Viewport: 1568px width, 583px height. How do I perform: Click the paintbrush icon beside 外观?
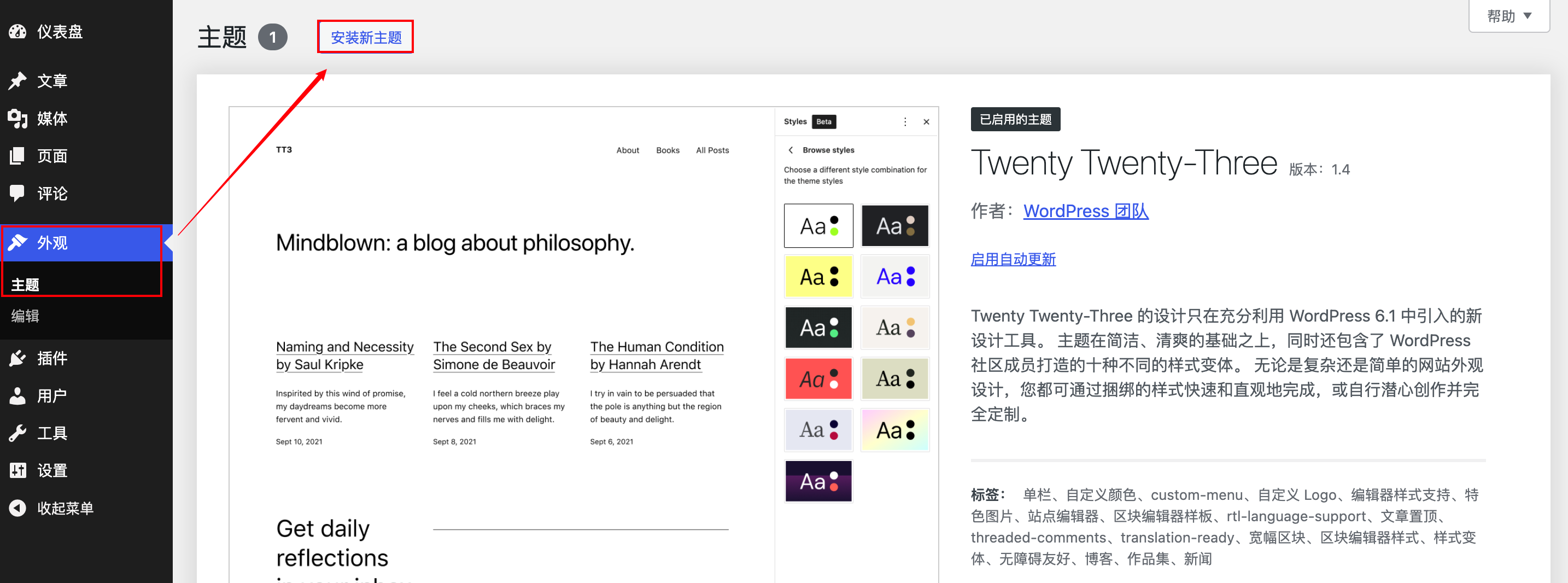tap(17, 243)
